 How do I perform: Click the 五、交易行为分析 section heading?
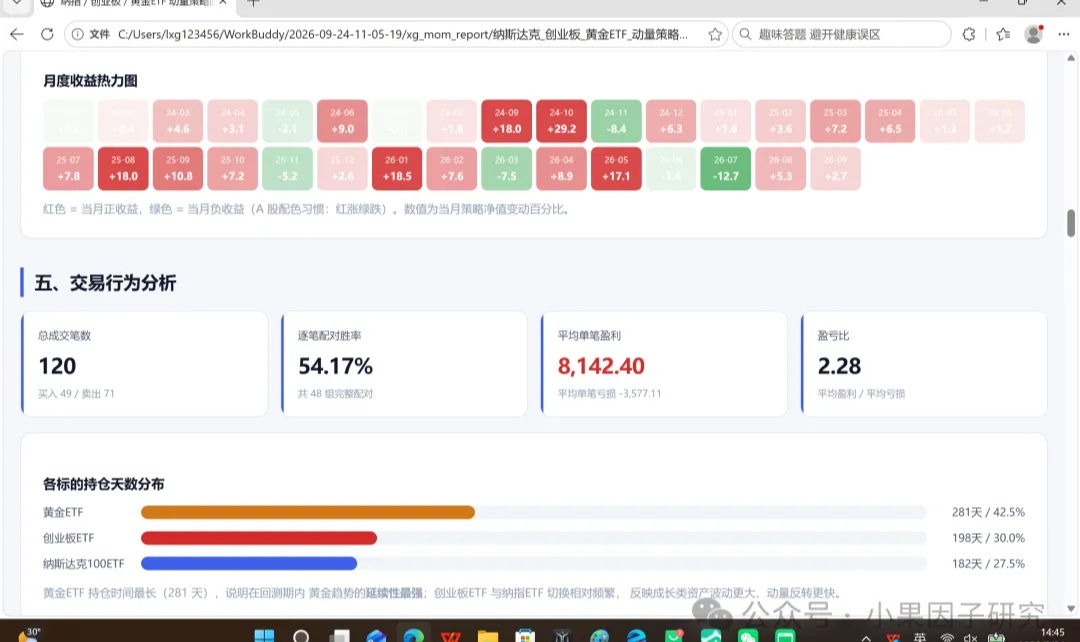pyautogui.click(x=105, y=283)
